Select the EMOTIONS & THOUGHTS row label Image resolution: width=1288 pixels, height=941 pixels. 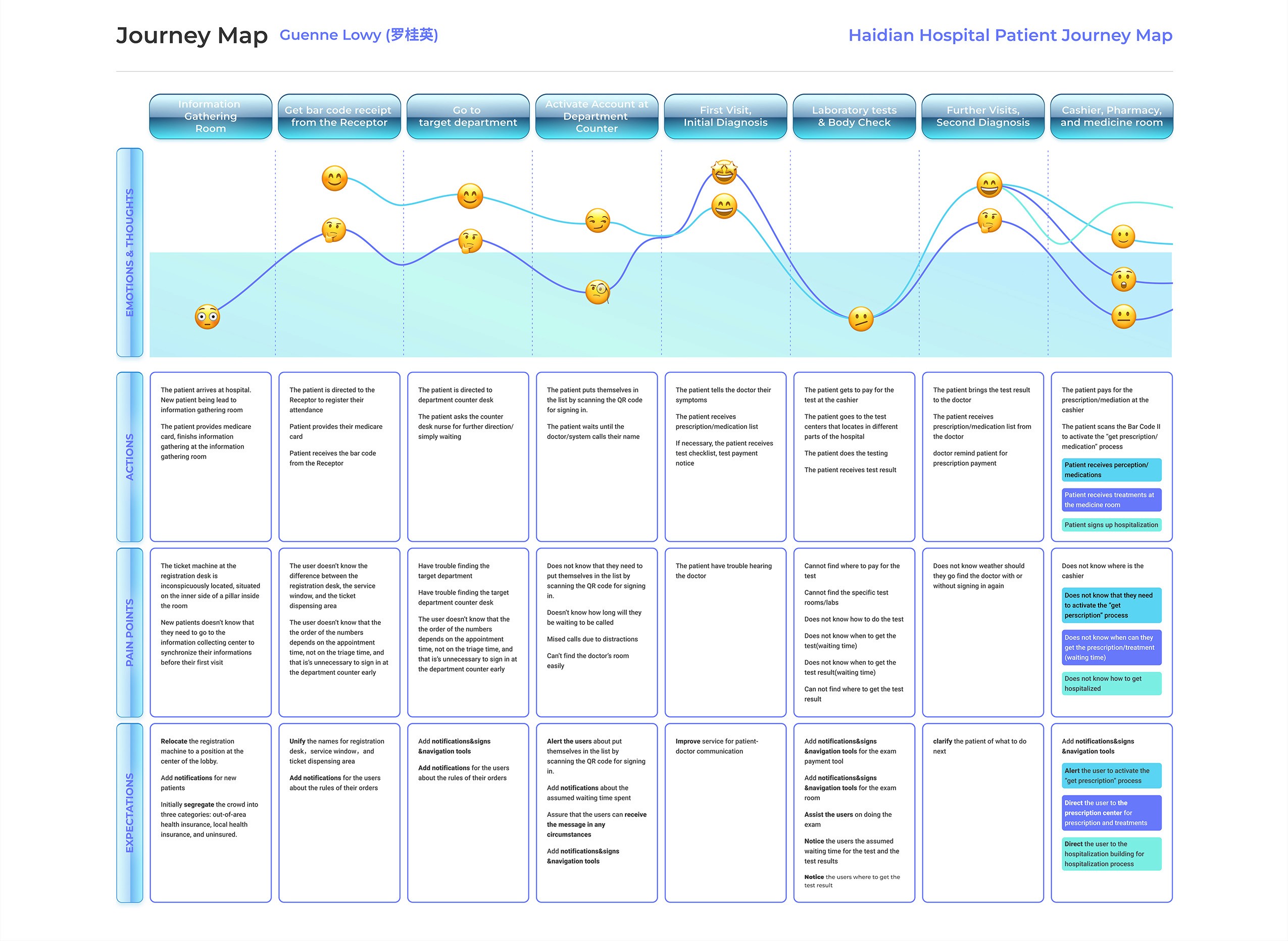(x=130, y=253)
